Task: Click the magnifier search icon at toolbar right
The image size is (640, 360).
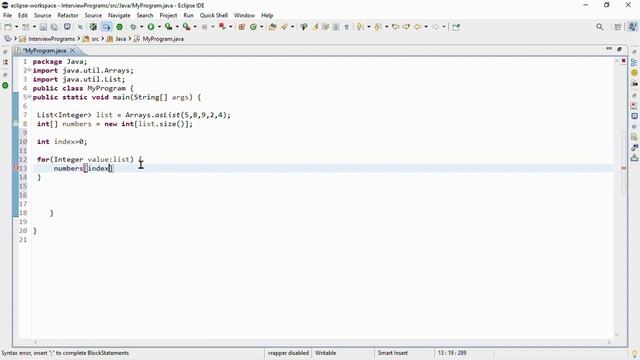Action: point(600,27)
